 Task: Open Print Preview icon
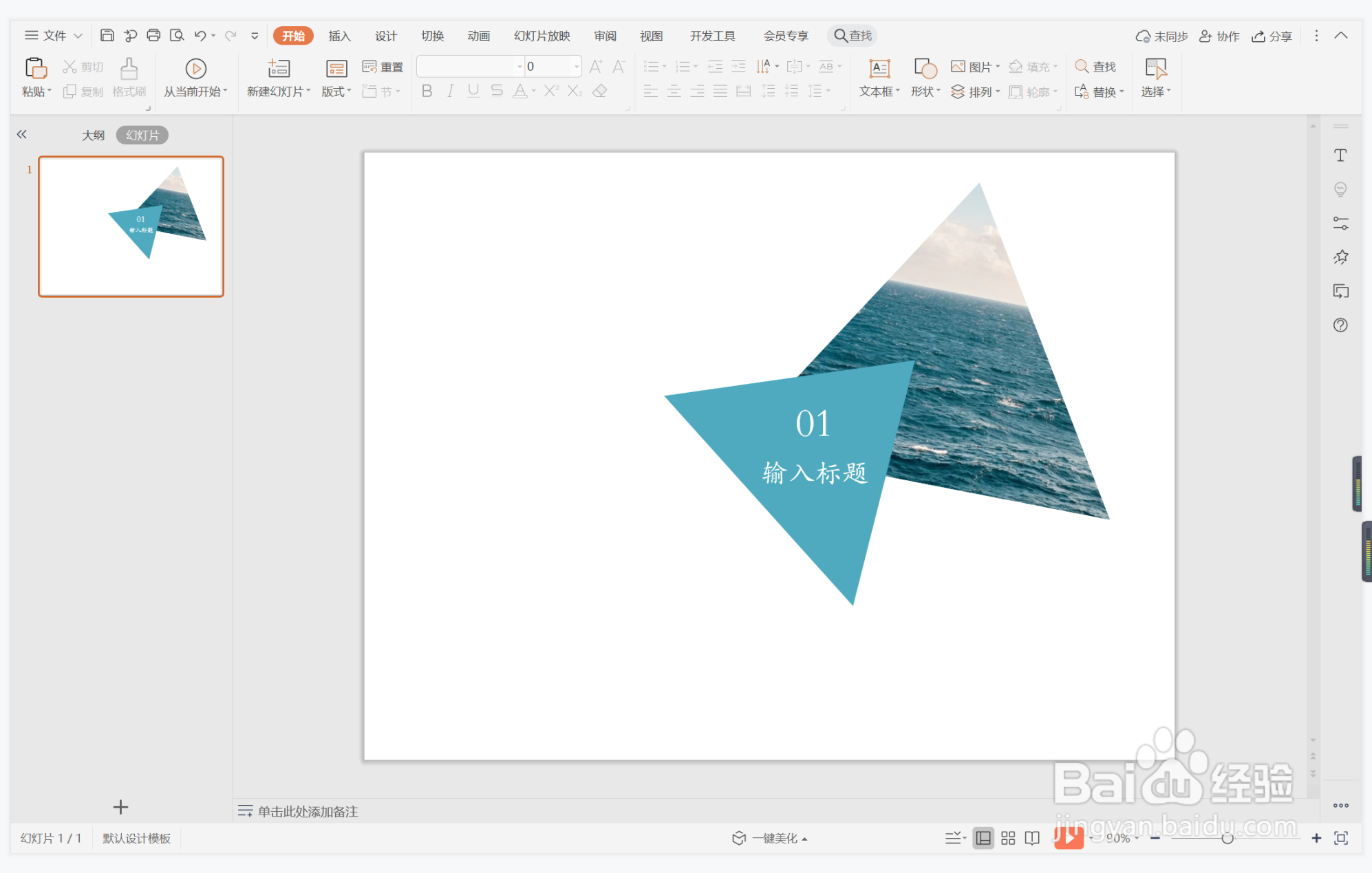[x=177, y=35]
